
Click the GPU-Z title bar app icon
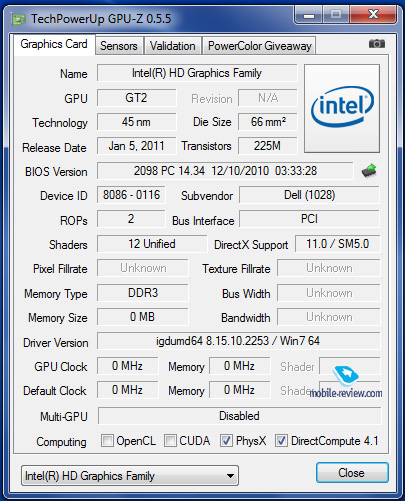pos(19,19)
